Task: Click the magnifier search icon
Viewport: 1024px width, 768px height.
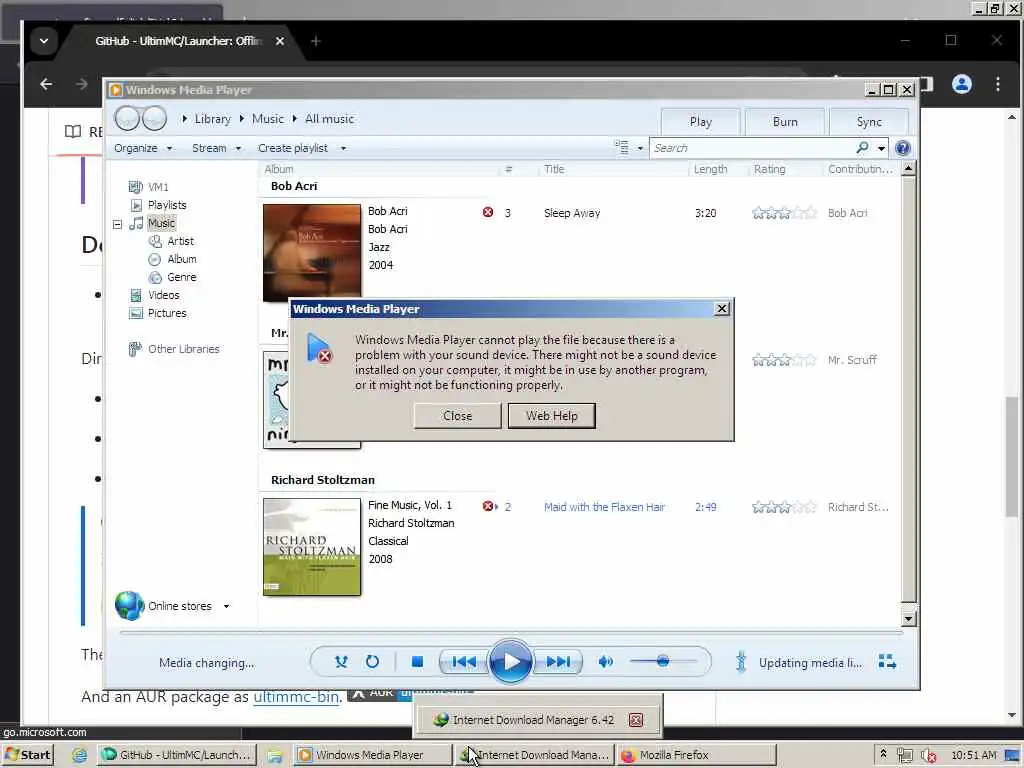Action: [x=862, y=148]
